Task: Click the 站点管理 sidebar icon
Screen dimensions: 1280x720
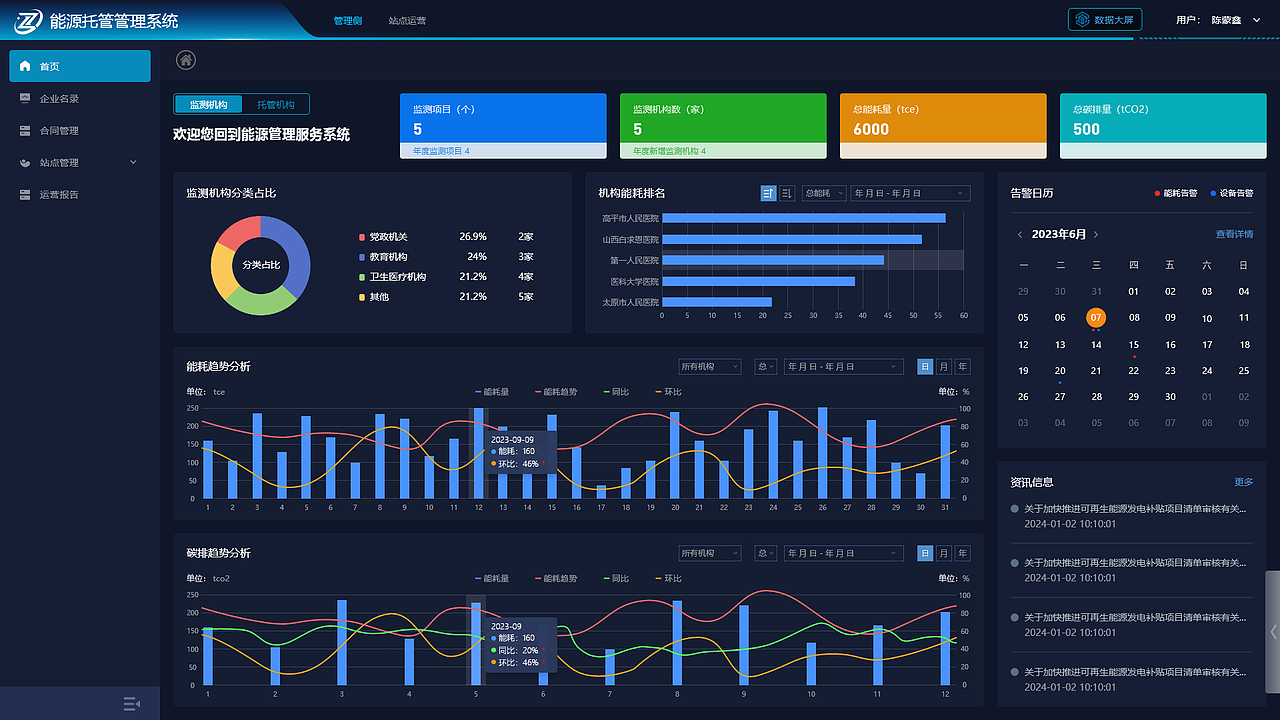Action: pos(25,162)
